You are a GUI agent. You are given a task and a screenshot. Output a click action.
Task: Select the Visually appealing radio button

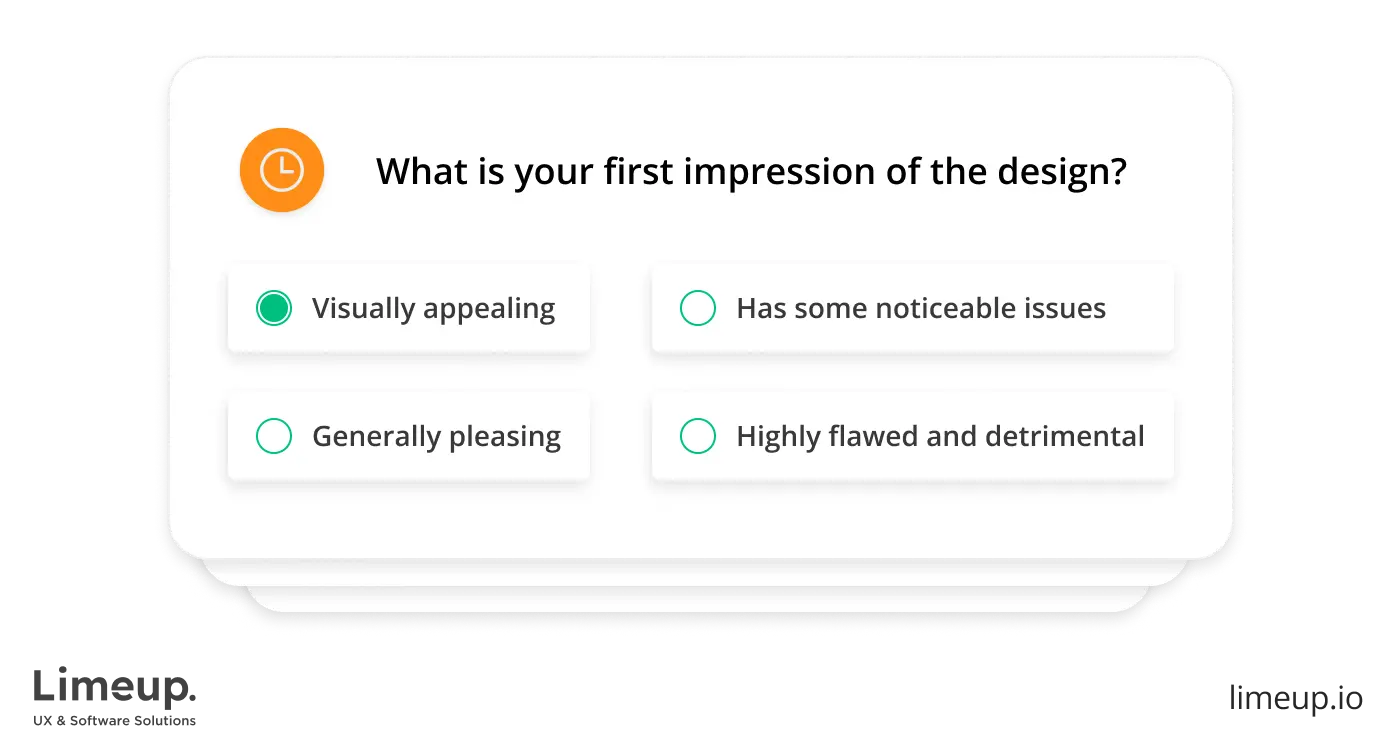click(x=274, y=308)
